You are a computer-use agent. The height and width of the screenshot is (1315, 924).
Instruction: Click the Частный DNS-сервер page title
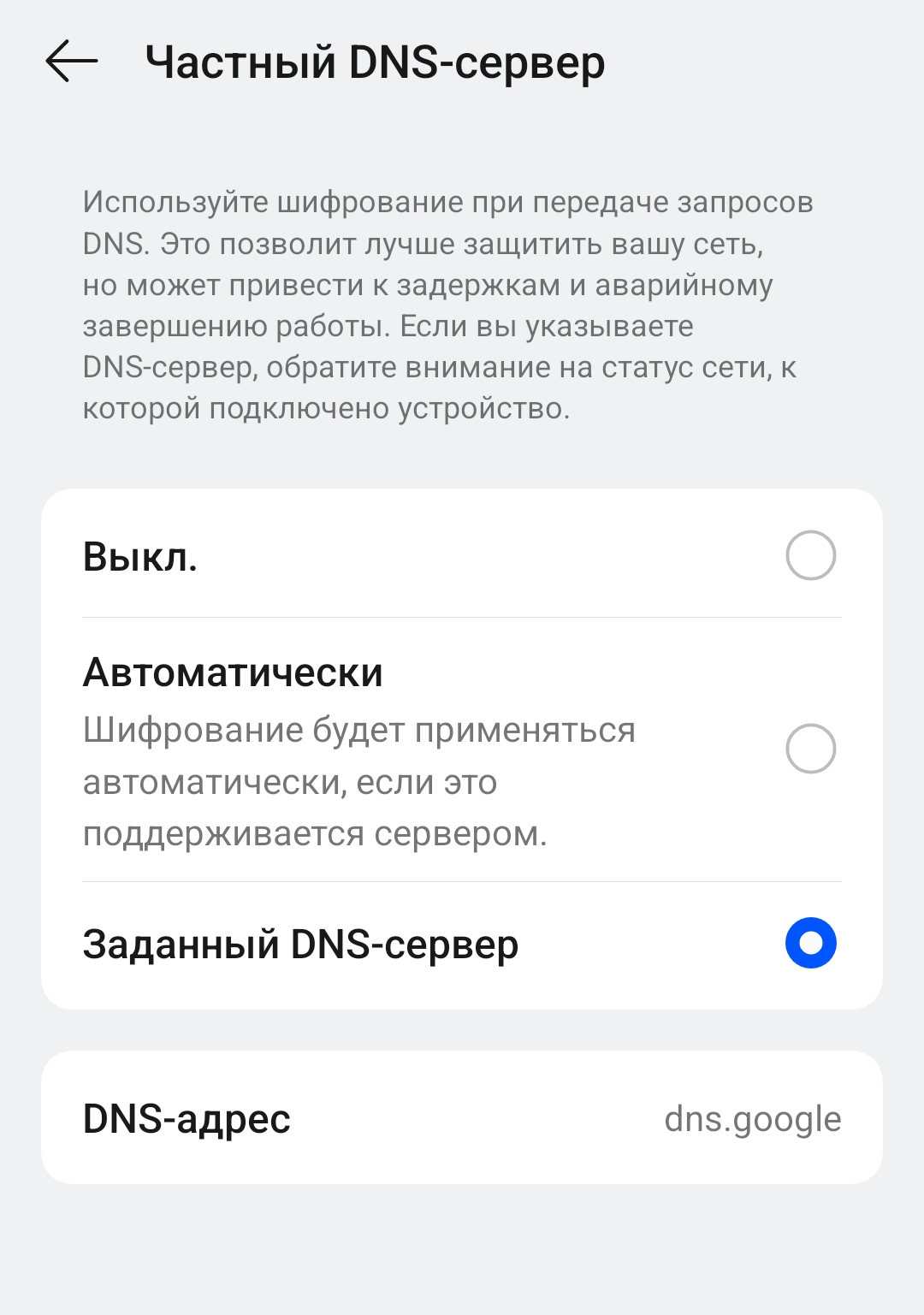tap(375, 62)
